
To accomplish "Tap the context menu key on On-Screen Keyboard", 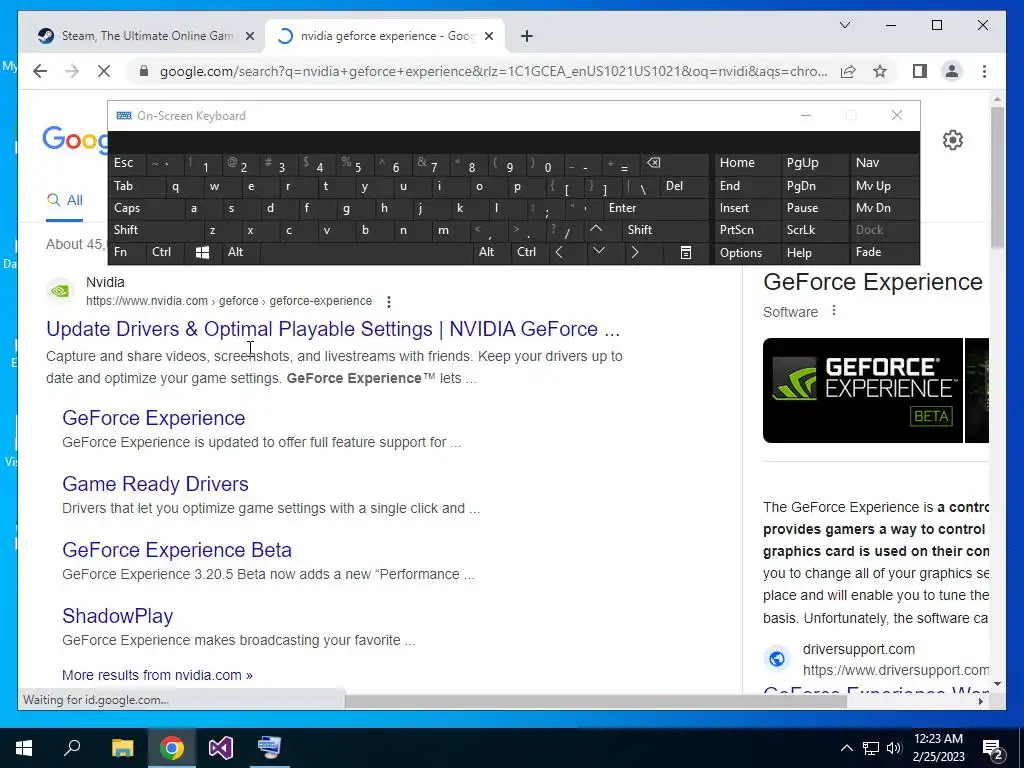I will 686,253.
